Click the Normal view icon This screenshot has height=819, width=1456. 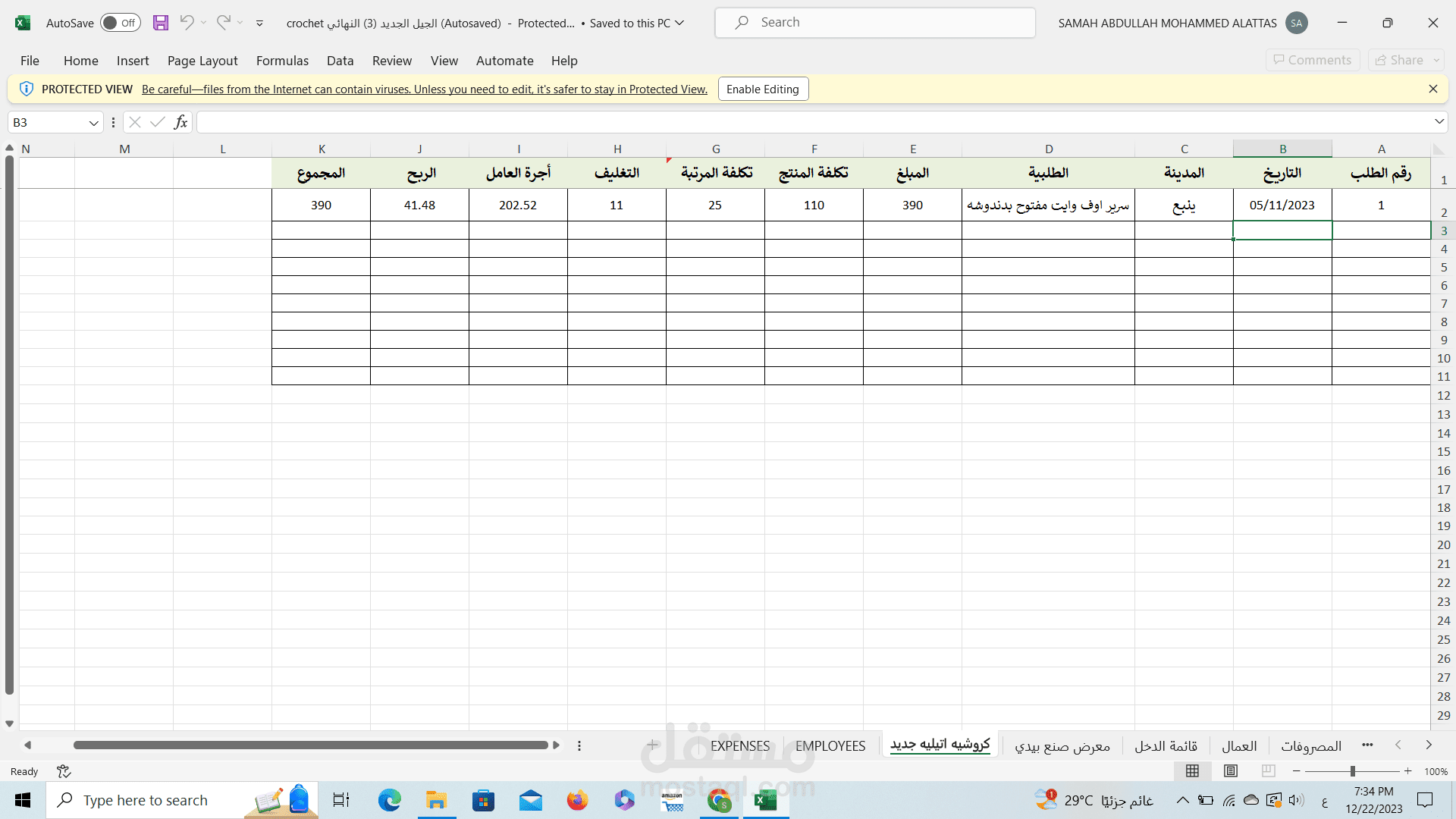pos(1192,771)
